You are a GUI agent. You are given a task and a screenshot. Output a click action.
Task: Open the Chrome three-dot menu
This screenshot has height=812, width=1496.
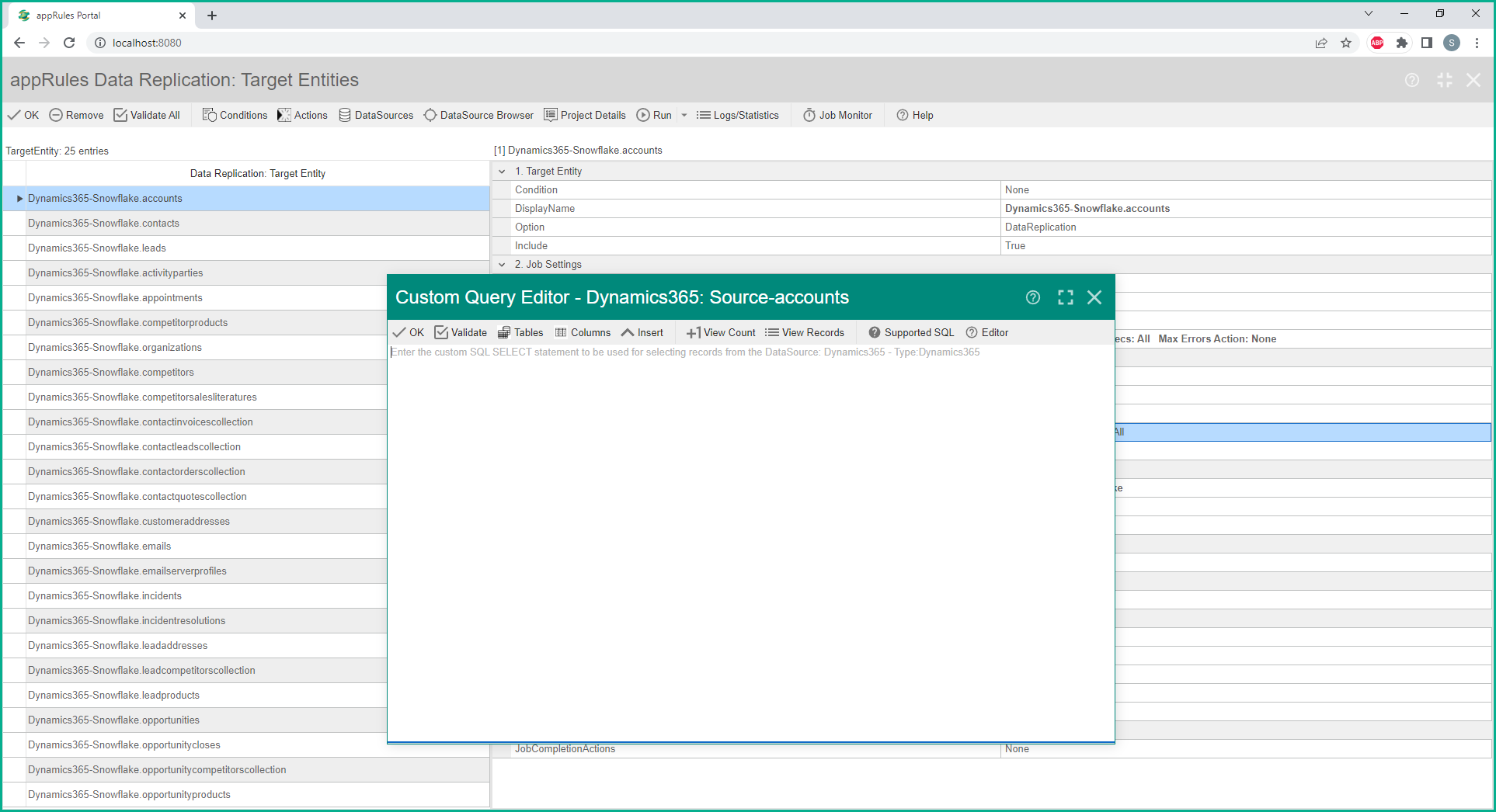click(x=1477, y=43)
